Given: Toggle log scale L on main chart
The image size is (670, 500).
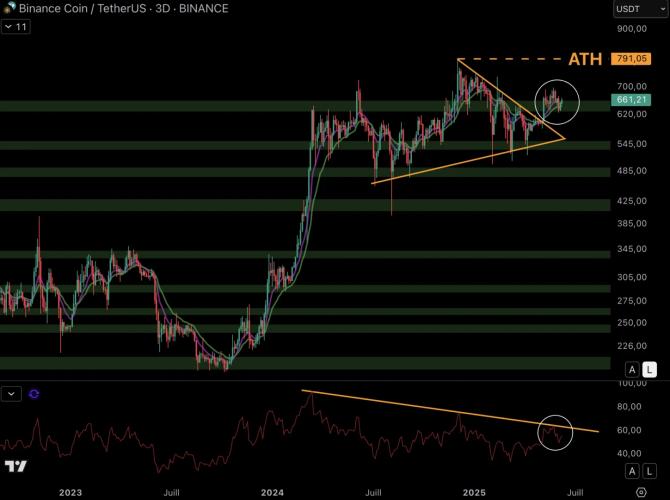Looking at the screenshot, I should point(649,369).
